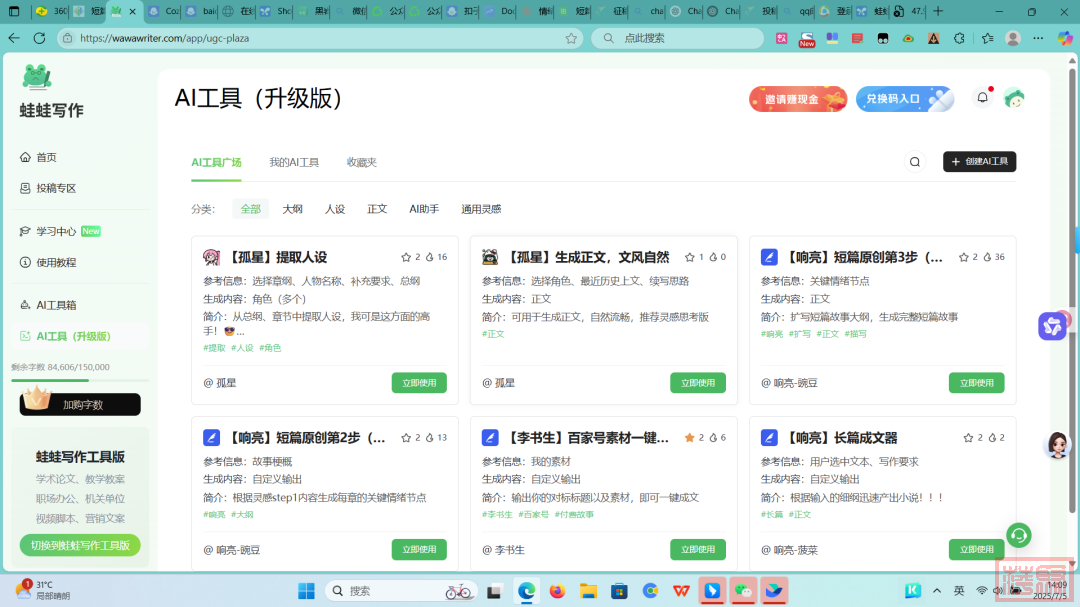Open the 收藏夹 tab
The width and height of the screenshot is (1080, 607).
(x=361, y=162)
